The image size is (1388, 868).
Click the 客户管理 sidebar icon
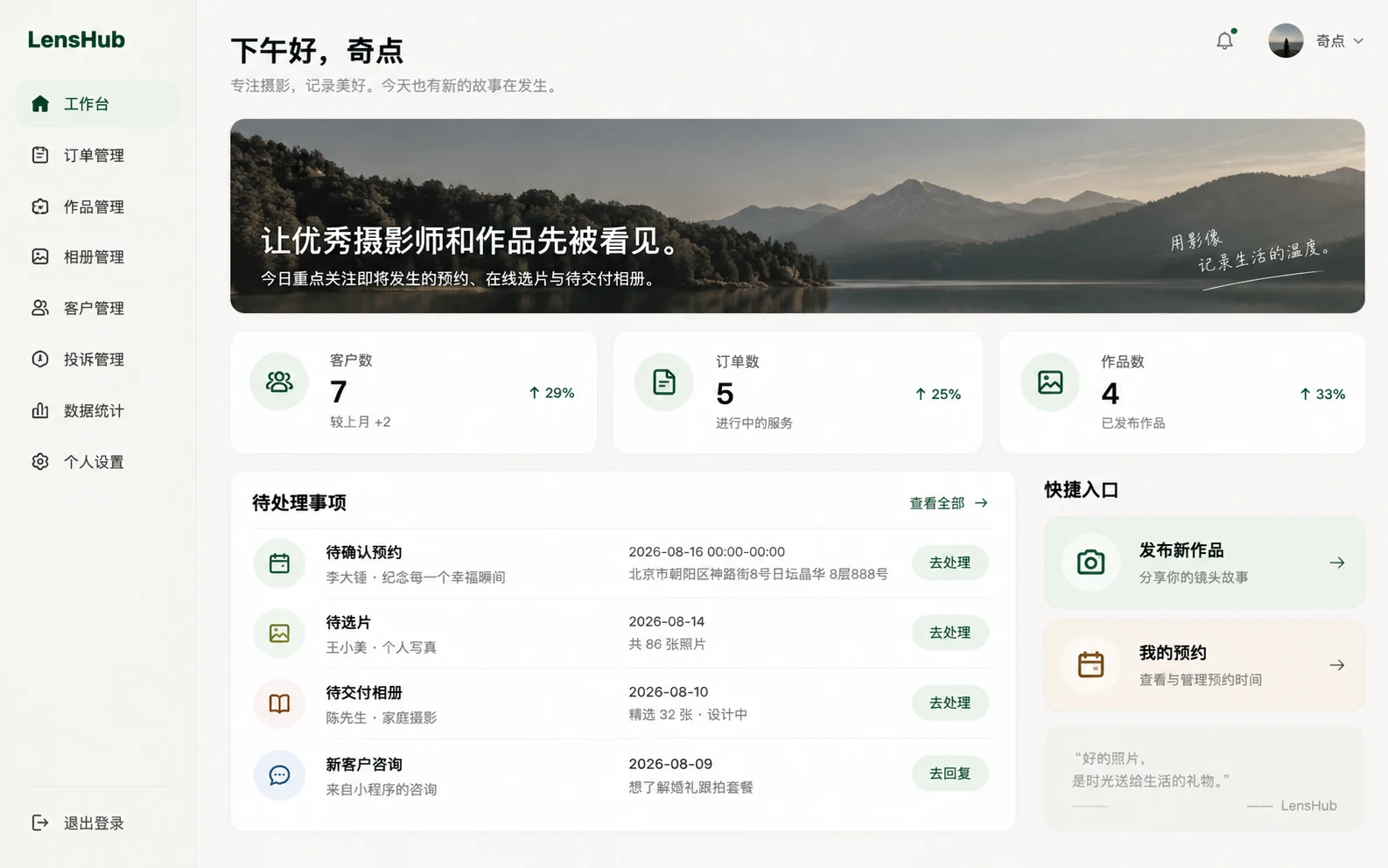click(x=40, y=308)
